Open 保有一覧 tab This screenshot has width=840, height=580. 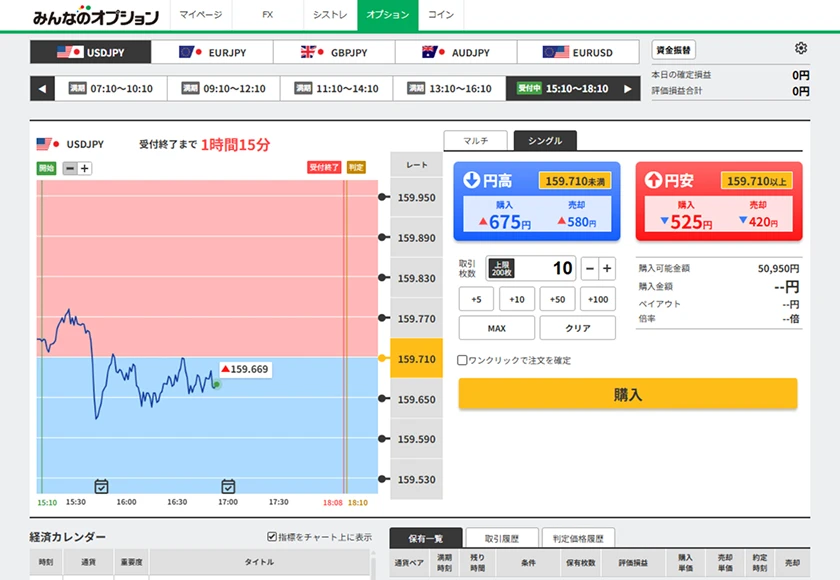(426, 538)
